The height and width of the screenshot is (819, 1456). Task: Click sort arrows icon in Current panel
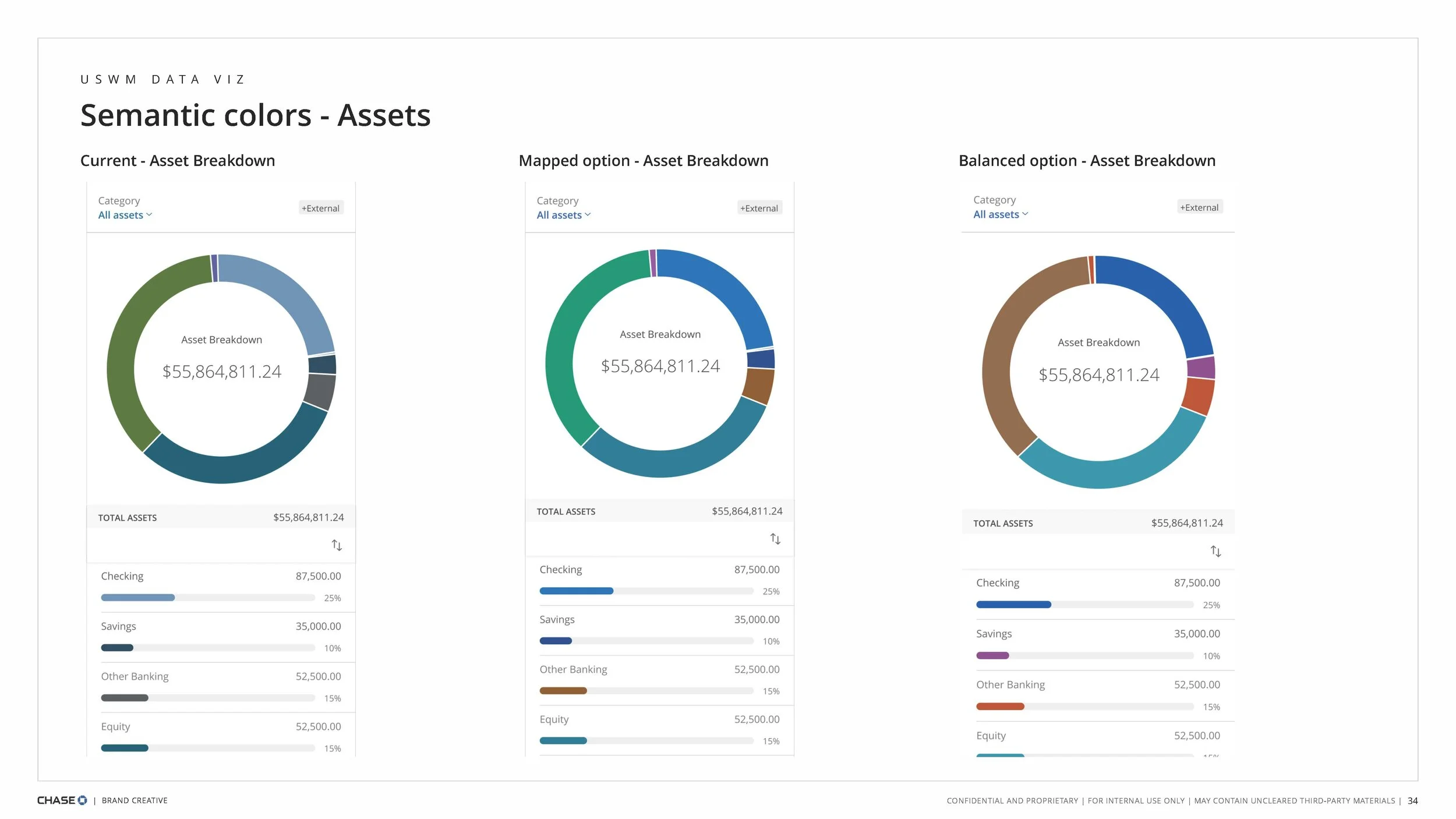tap(337, 545)
